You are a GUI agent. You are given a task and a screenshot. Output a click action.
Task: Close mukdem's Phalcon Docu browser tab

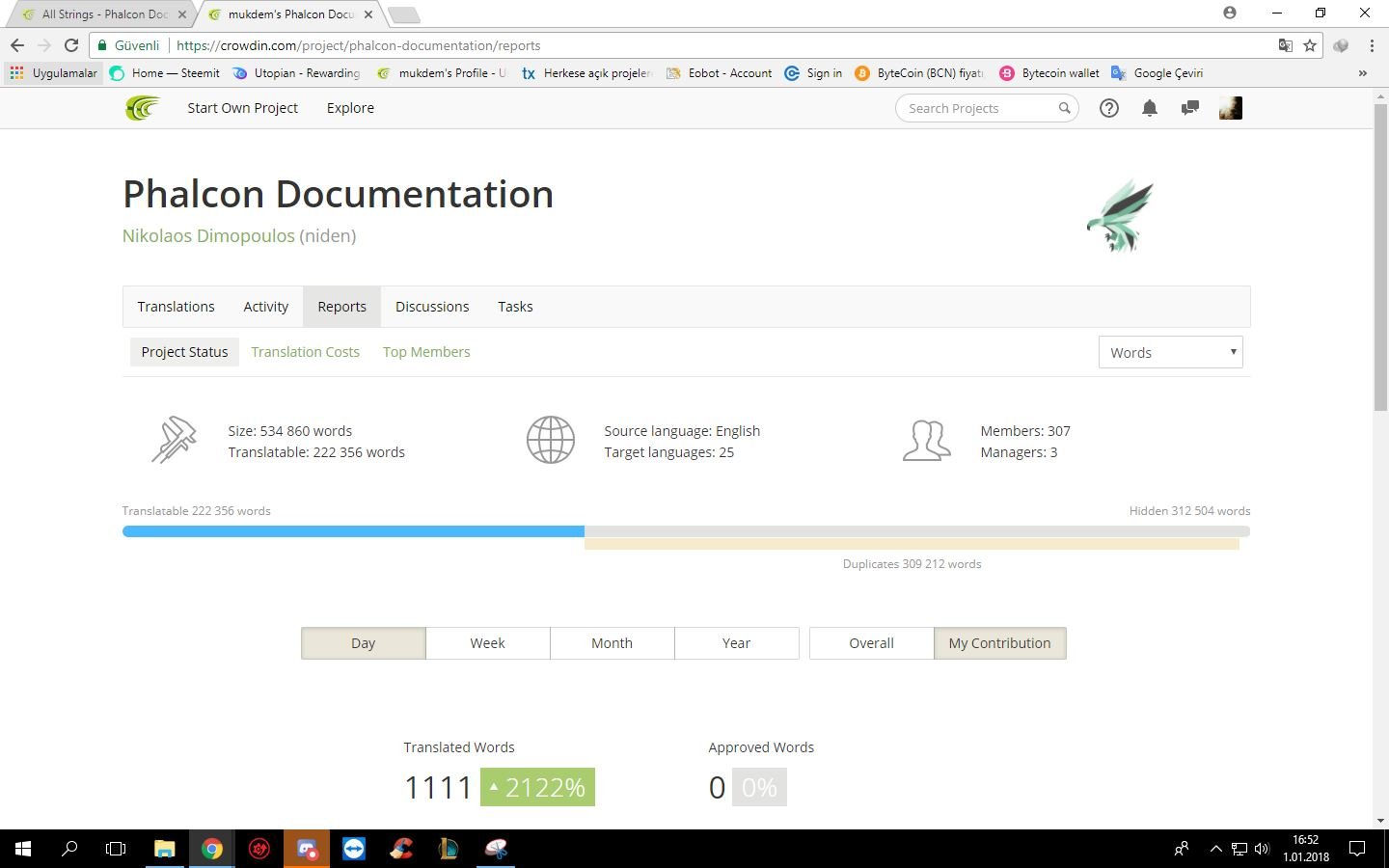pos(368,14)
